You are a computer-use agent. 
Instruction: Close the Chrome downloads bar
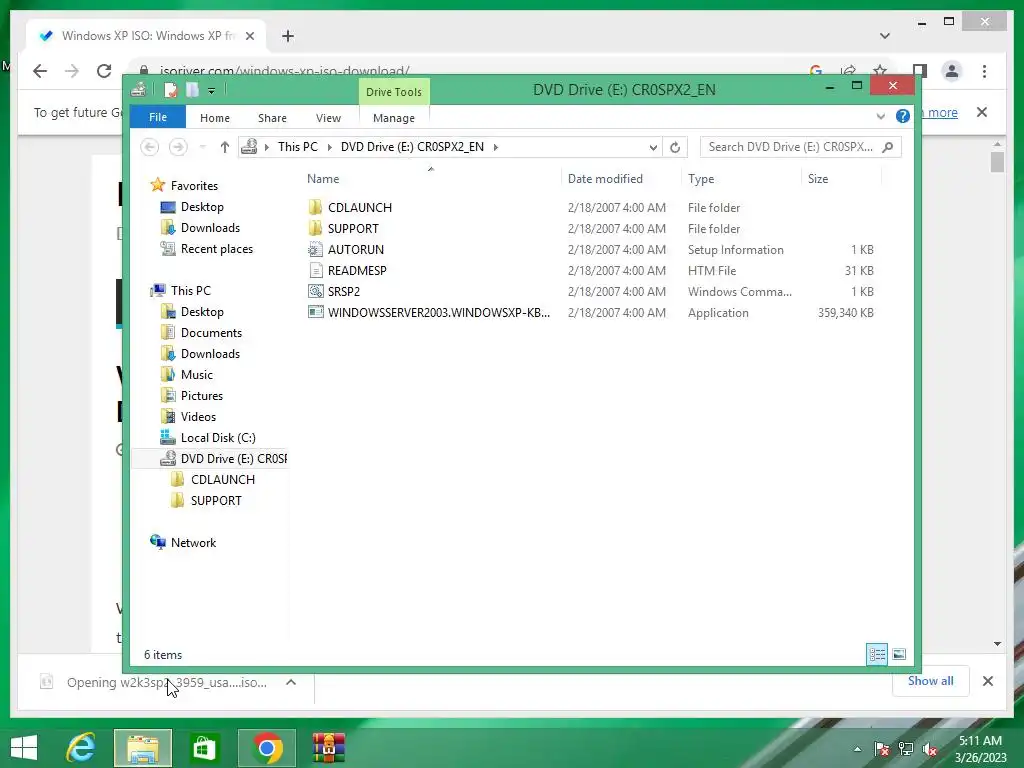tap(987, 681)
